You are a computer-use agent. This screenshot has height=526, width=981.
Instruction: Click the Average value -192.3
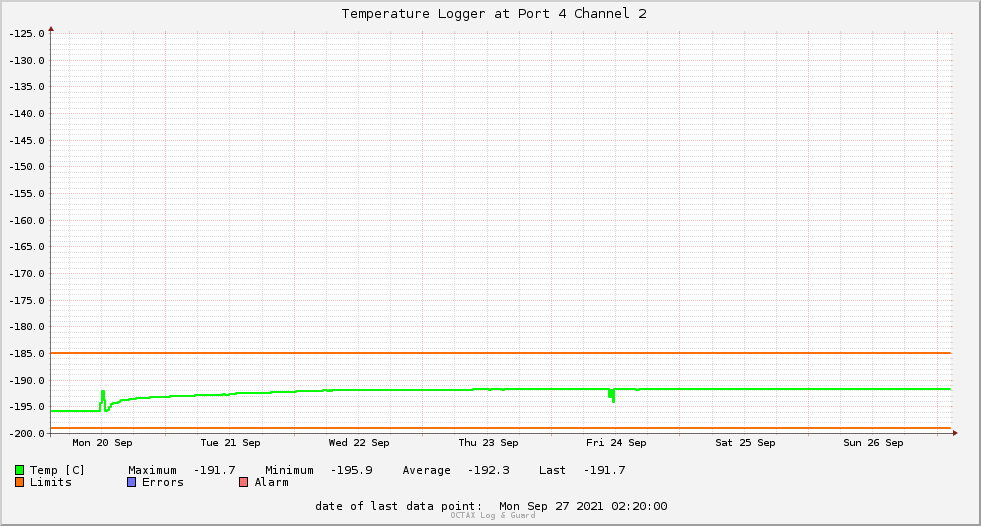click(489, 470)
